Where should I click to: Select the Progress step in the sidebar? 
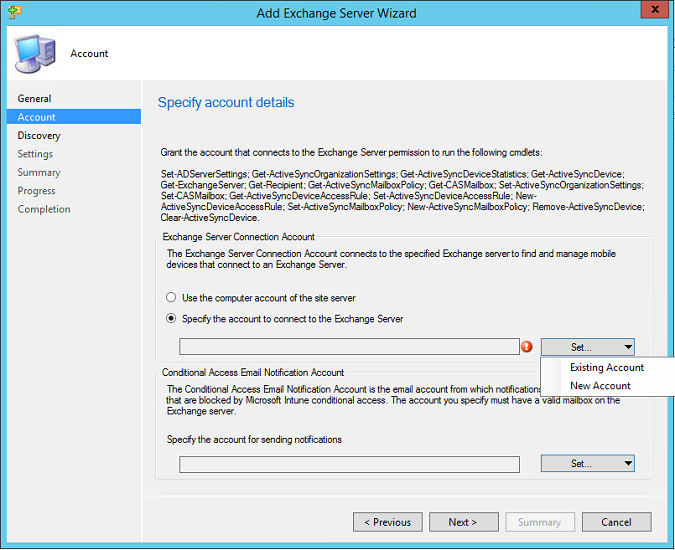[x=36, y=191]
